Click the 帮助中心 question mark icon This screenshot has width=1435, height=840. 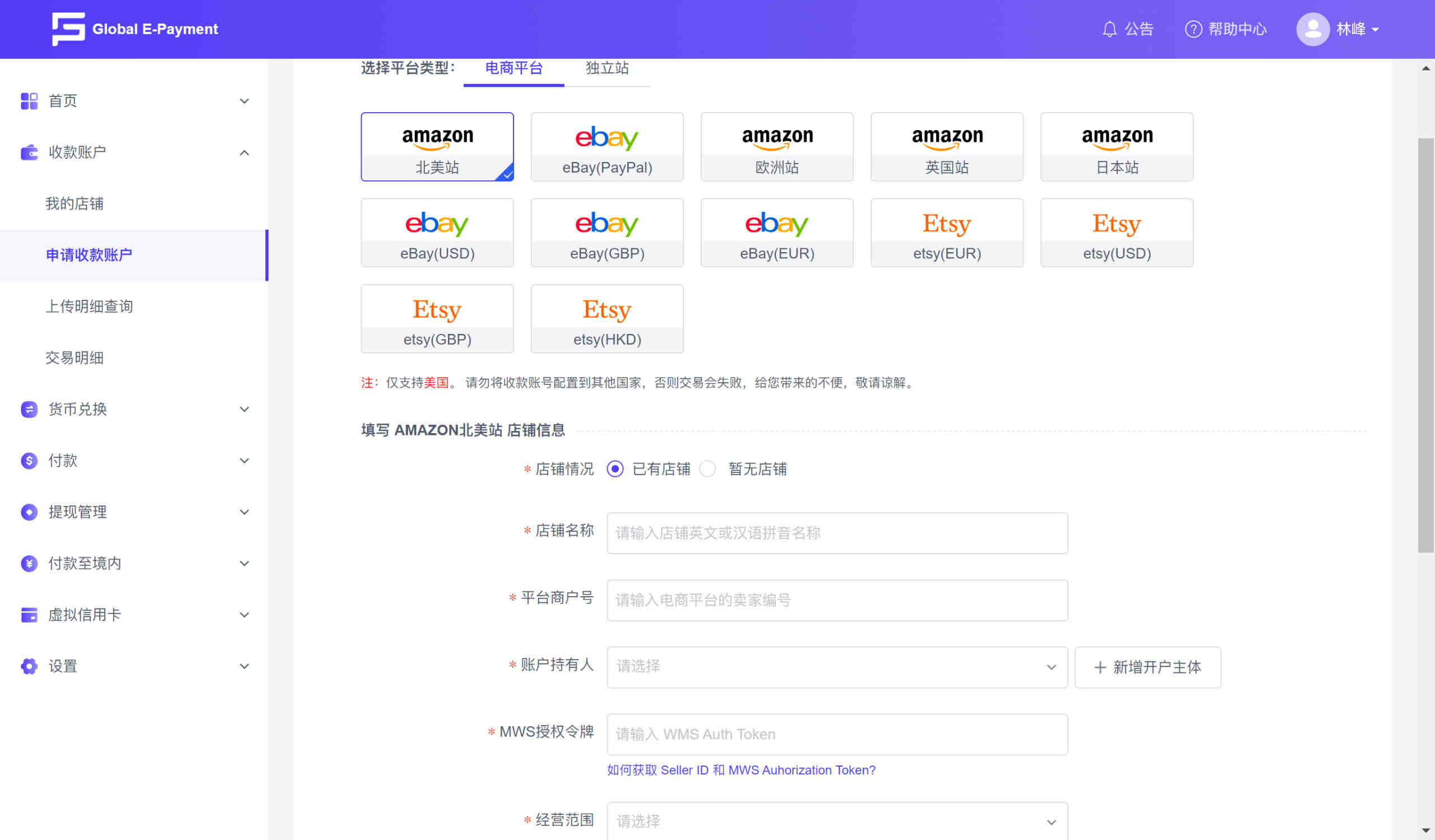pyautogui.click(x=1193, y=29)
